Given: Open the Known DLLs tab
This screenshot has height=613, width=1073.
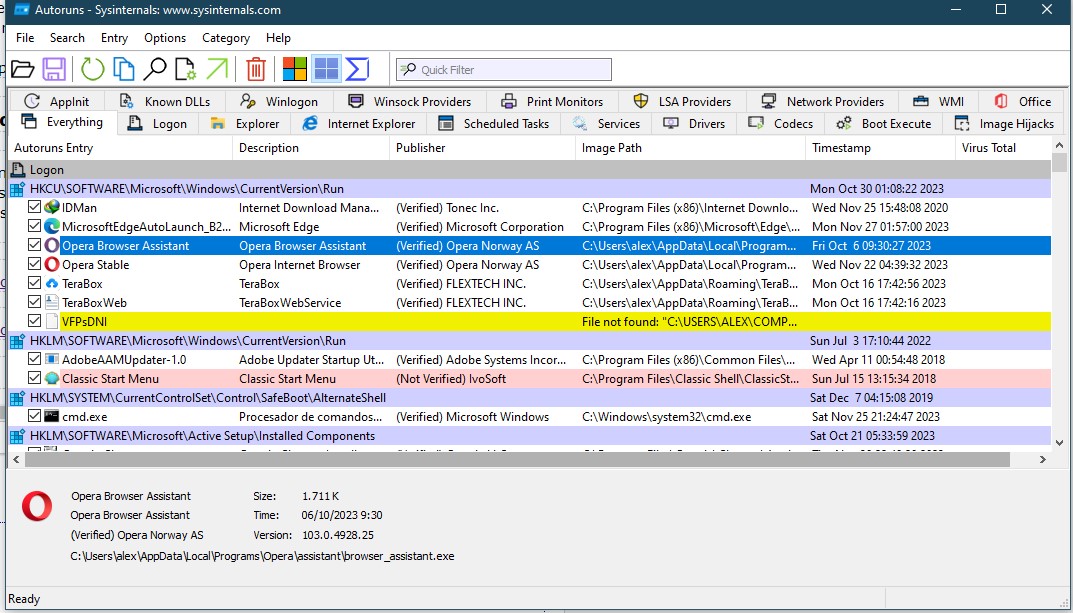Looking at the screenshot, I should [x=165, y=102].
